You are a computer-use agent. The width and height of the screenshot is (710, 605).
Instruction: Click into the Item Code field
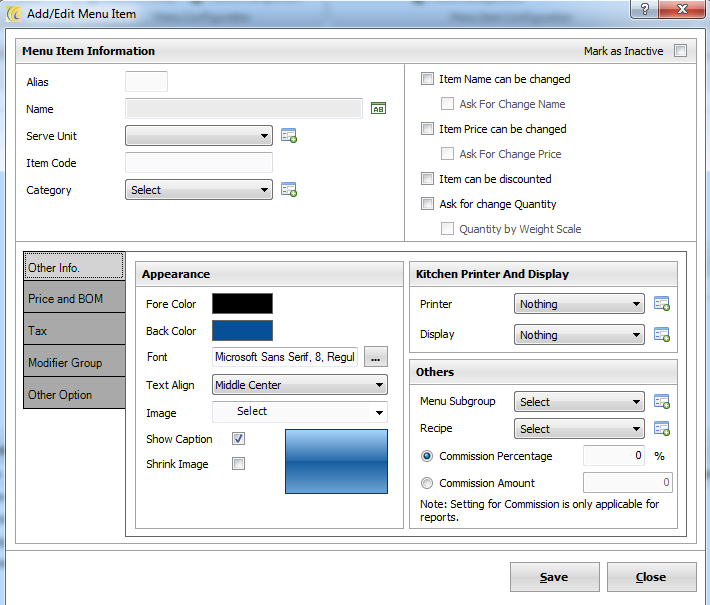pos(199,163)
